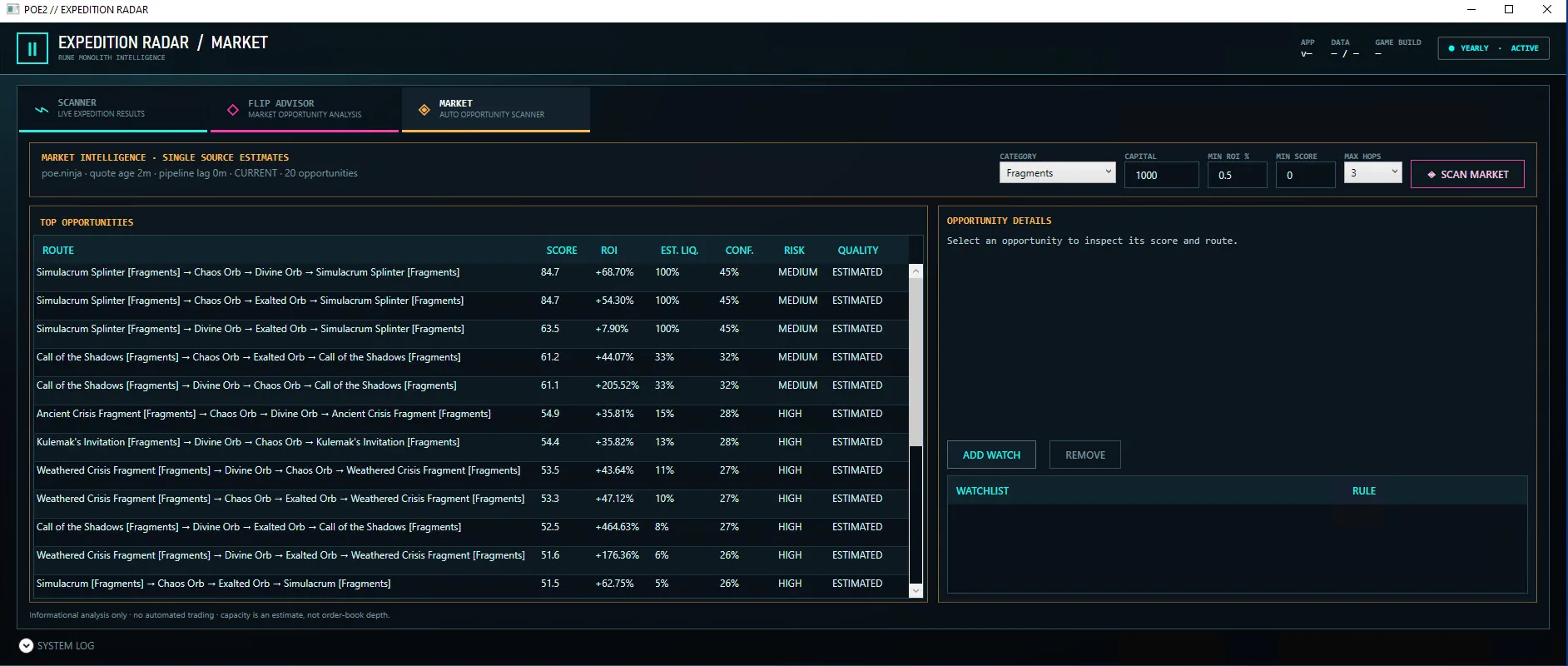Click the Yearly Active license badge
This screenshot has height=666, width=1568.
pyautogui.click(x=1493, y=48)
